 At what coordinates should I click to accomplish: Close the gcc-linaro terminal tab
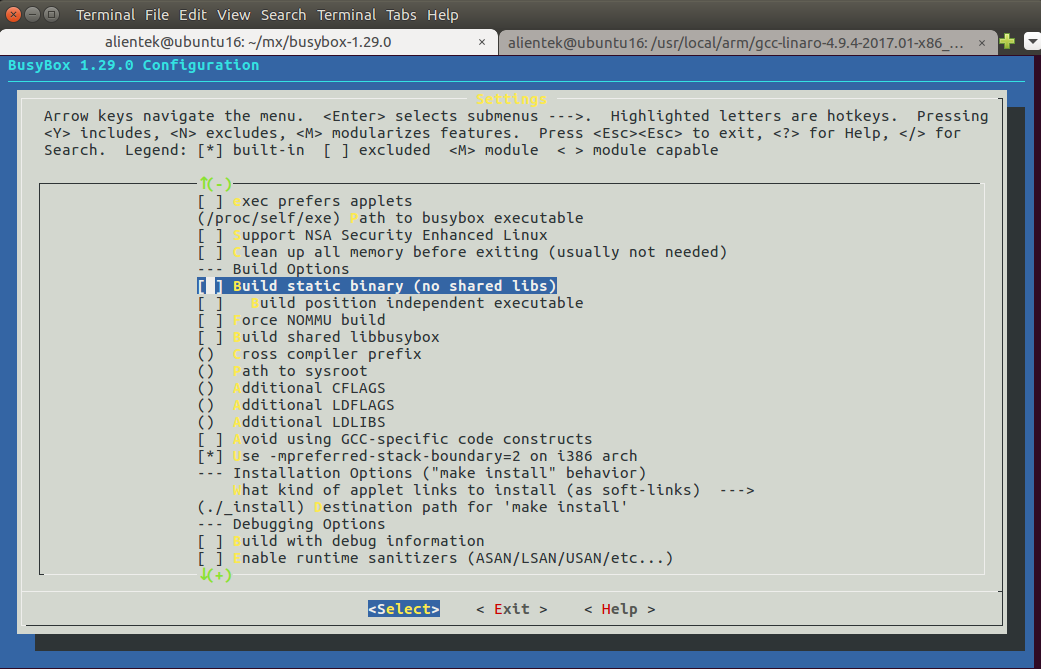[x=982, y=43]
